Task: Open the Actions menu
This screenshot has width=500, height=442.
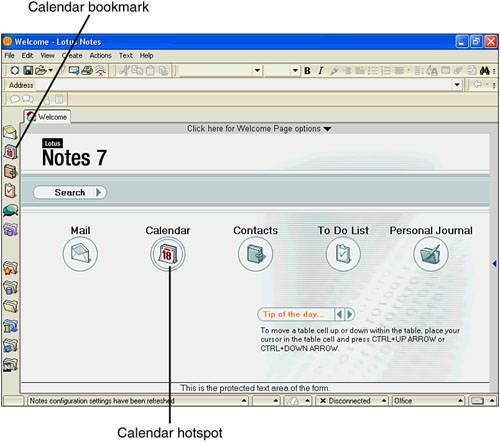Action: coord(100,56)
